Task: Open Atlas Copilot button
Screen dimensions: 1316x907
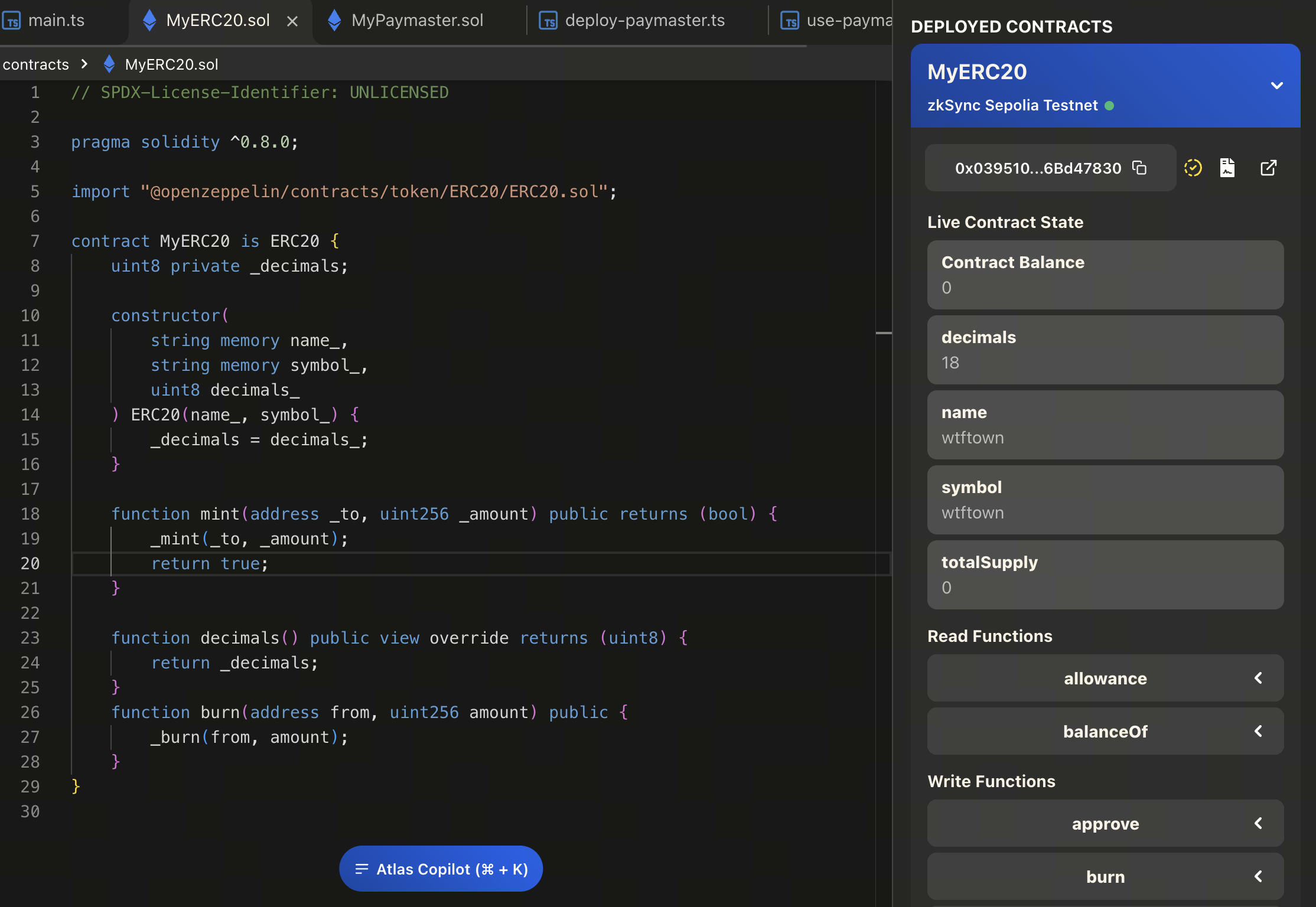Action: (x=441, y=869)
